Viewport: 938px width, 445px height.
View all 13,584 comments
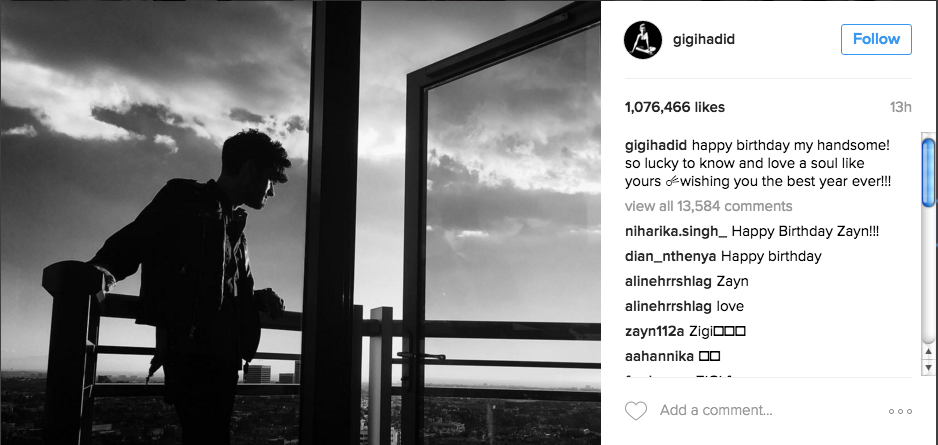tap(708, 206)
